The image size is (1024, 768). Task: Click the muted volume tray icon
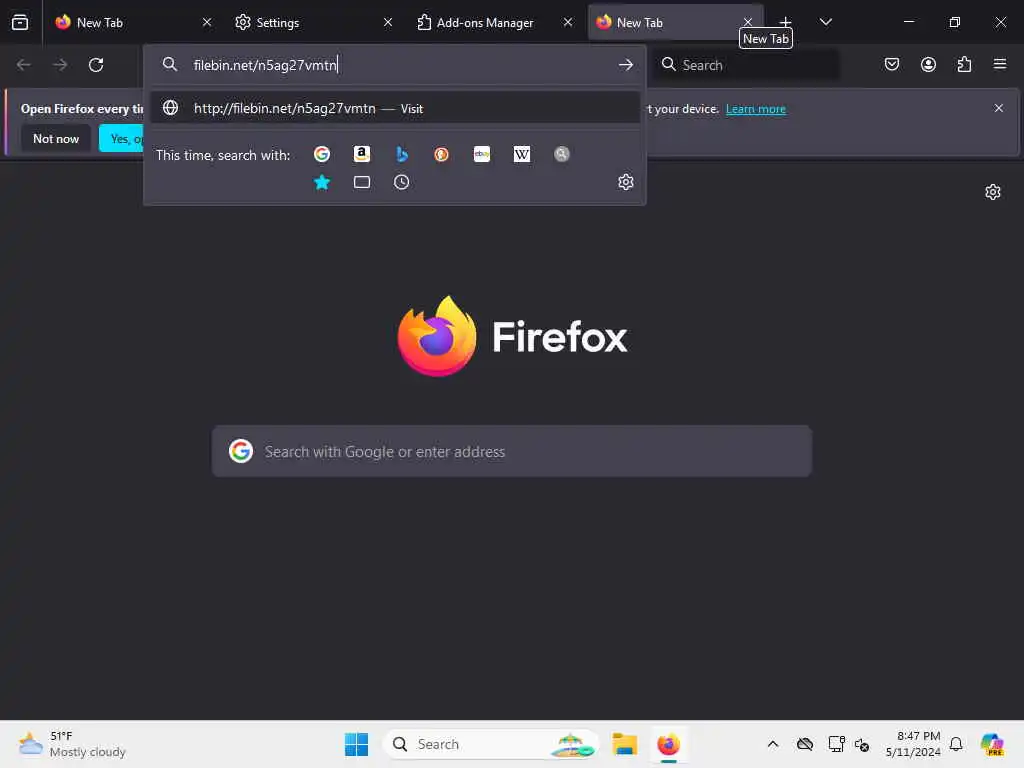point(862,744)
